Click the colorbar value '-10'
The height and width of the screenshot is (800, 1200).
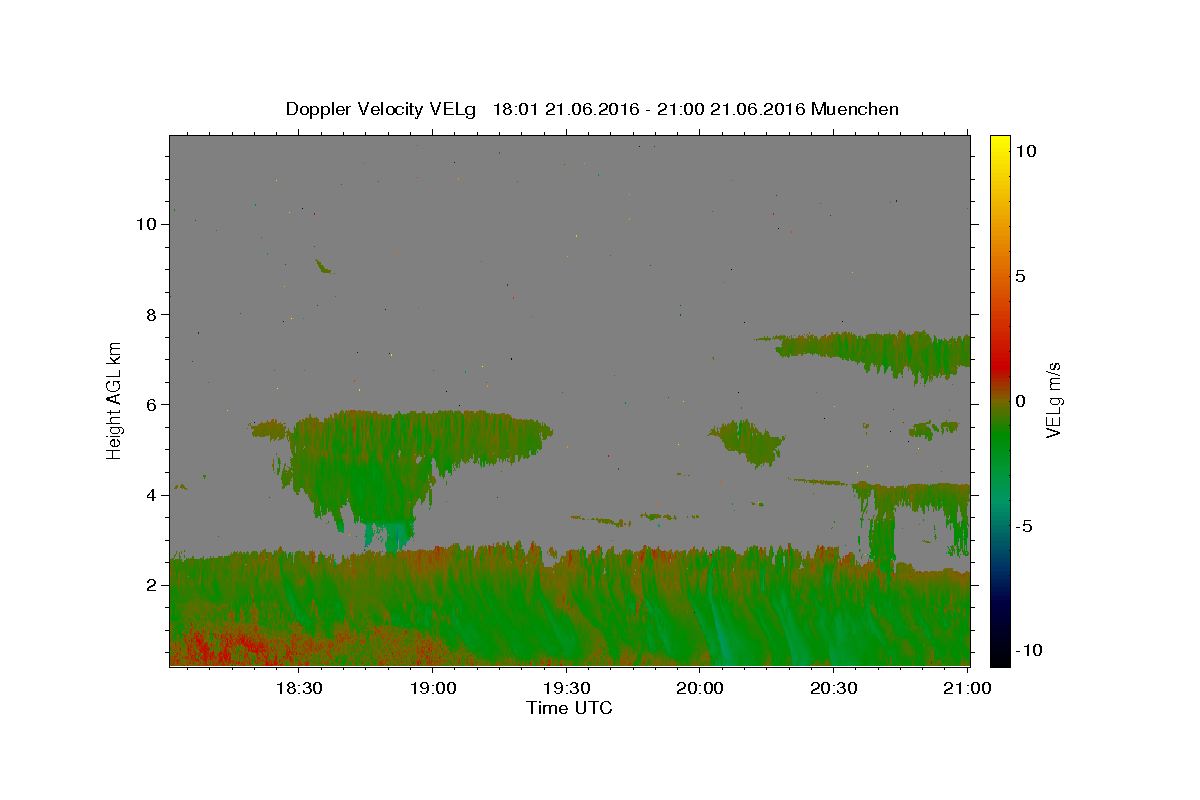pos(1028,650)
